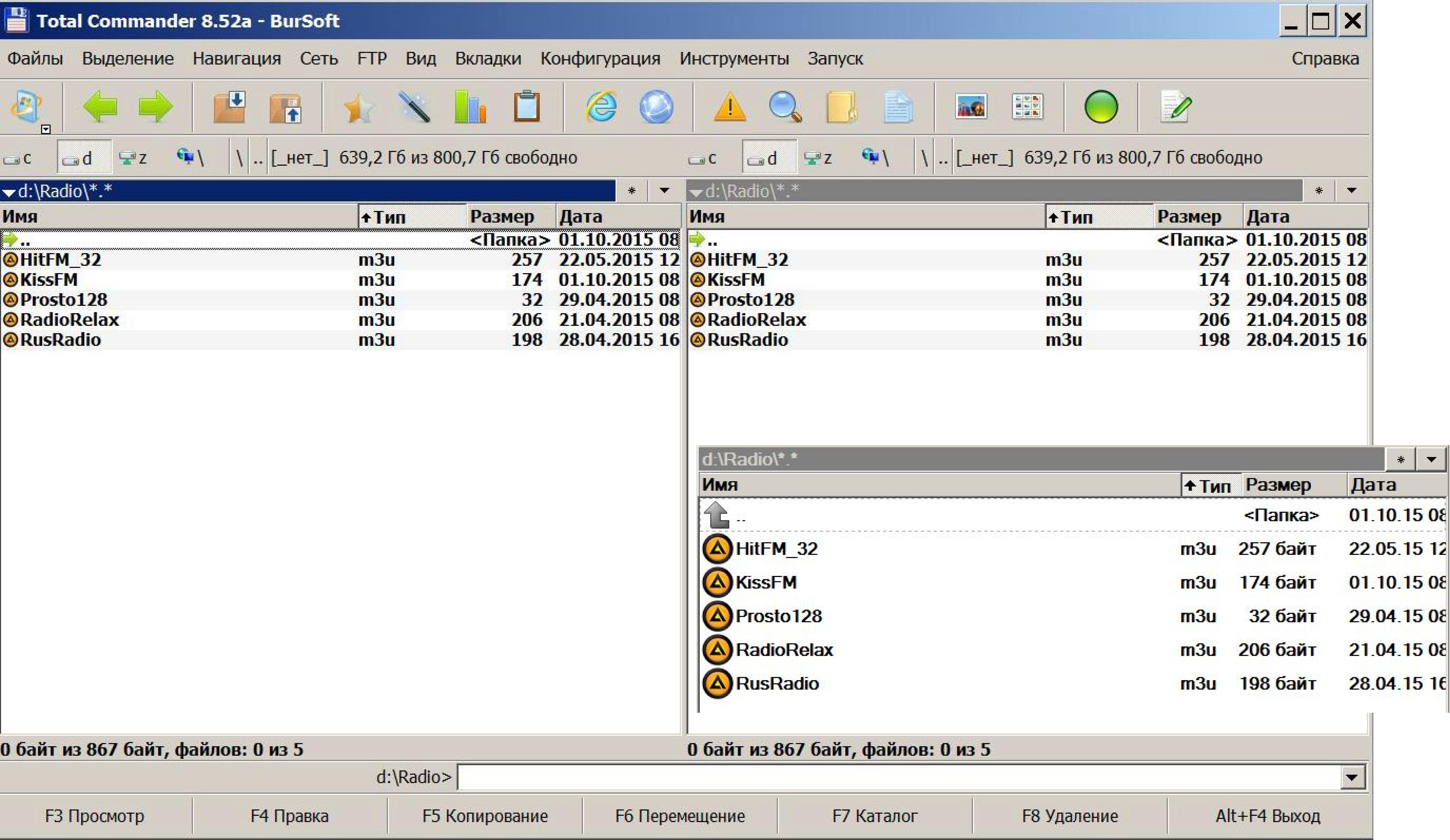Sort left panel by Размер column

[x=511, y=217]
